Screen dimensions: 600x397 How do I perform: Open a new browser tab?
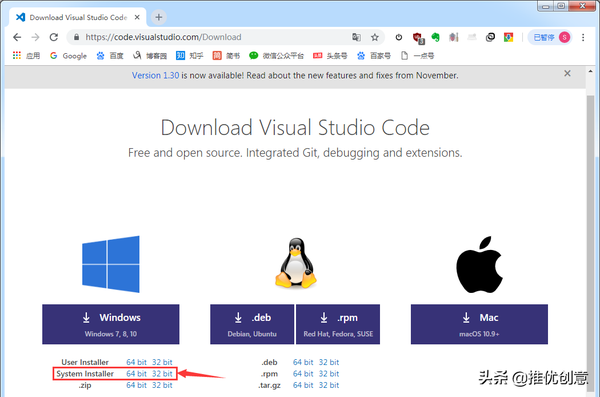(159, 17)
